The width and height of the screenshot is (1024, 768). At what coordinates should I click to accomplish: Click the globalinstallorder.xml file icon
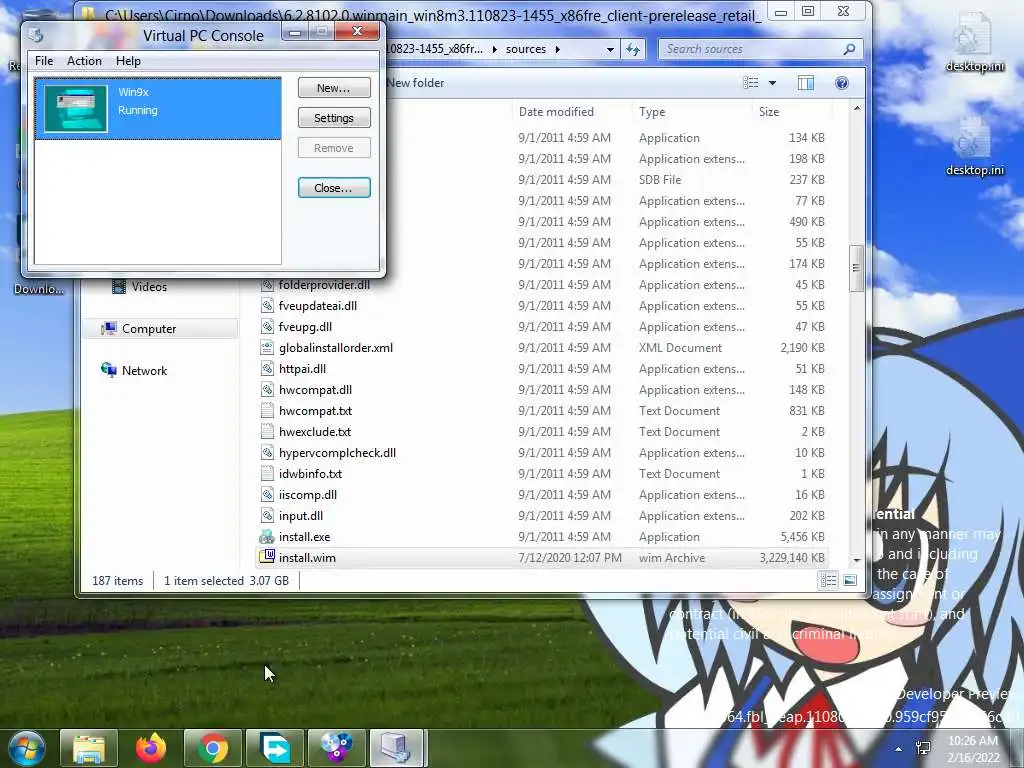tap(266, 347)
